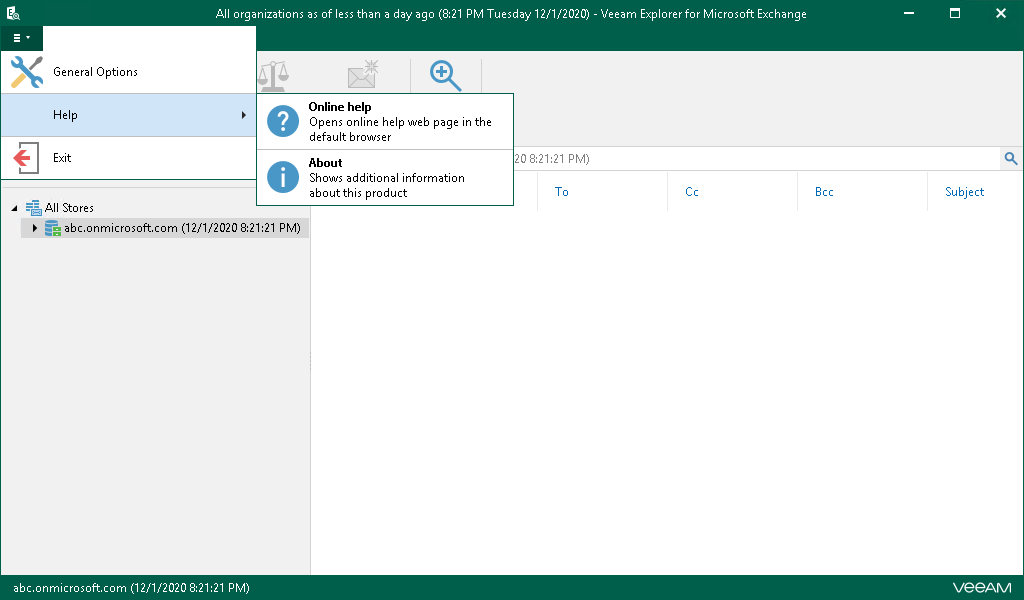Select abc.onmicrosoft.com organization tree item

pos(182,228)
